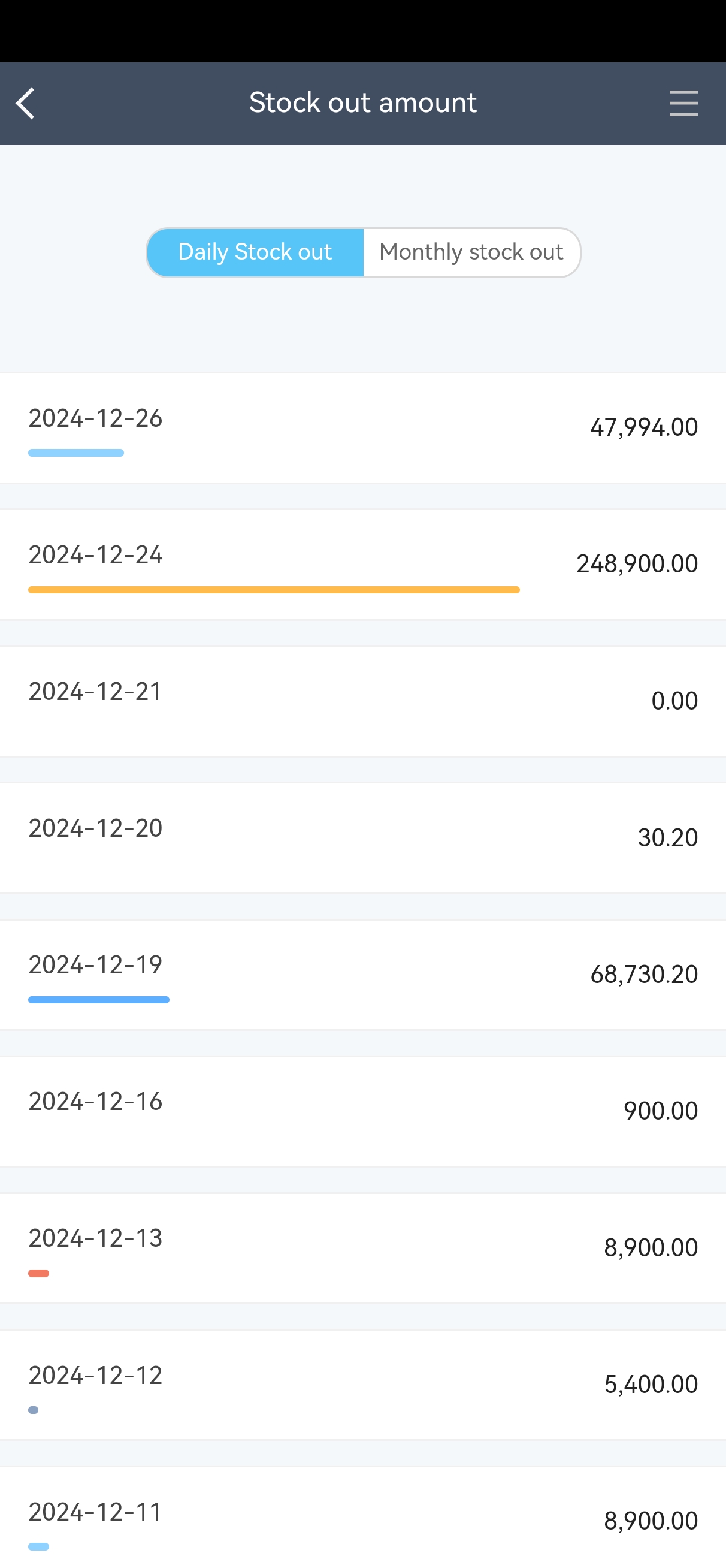Tap the 47,994.00 amount

pyautogui.click(x=644, y=427)
